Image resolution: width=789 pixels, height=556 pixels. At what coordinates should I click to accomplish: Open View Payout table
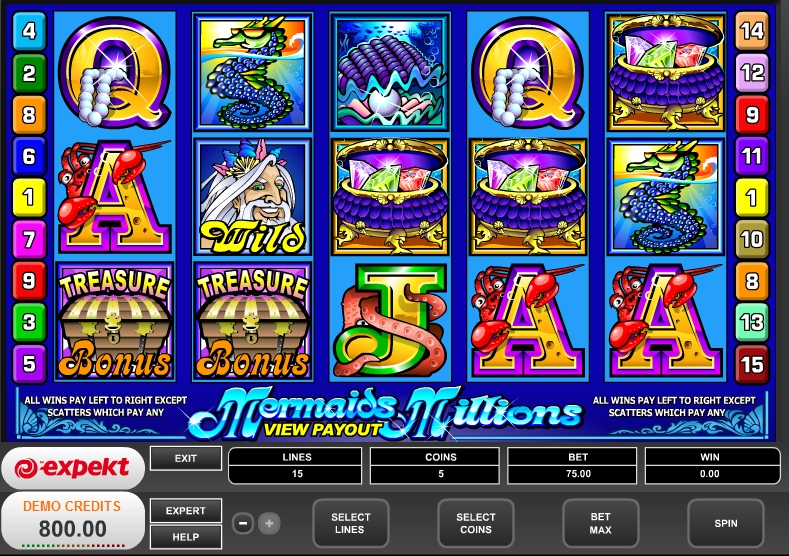point(322,429)
